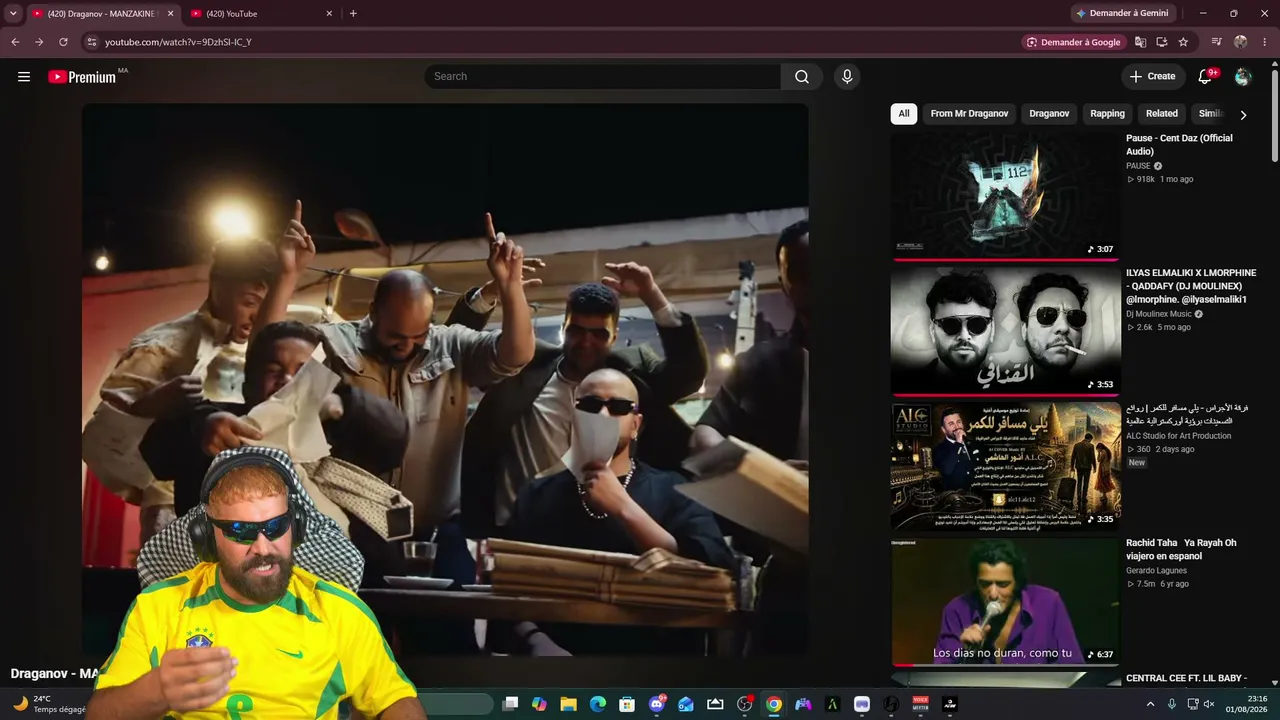This screenshot has height=720, width=1280.
Task: Close the second YouTube tab
Action: click(329, 13)
